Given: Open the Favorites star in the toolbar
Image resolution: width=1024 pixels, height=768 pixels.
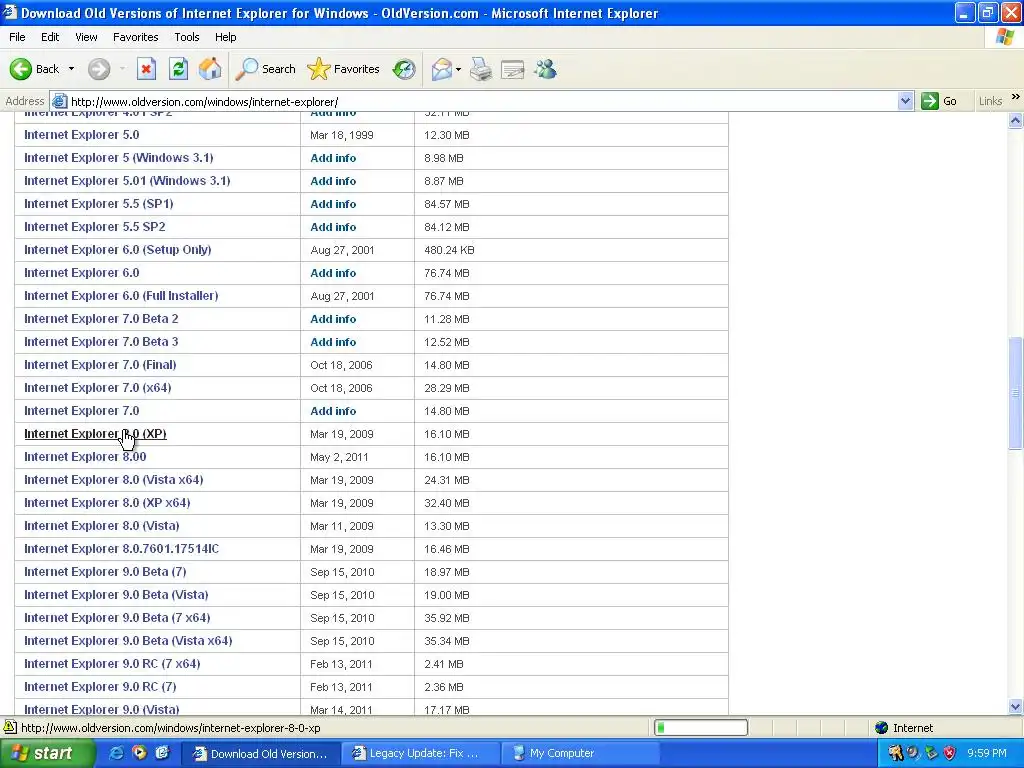Looking at the screenshot, I should click(344, 69).
